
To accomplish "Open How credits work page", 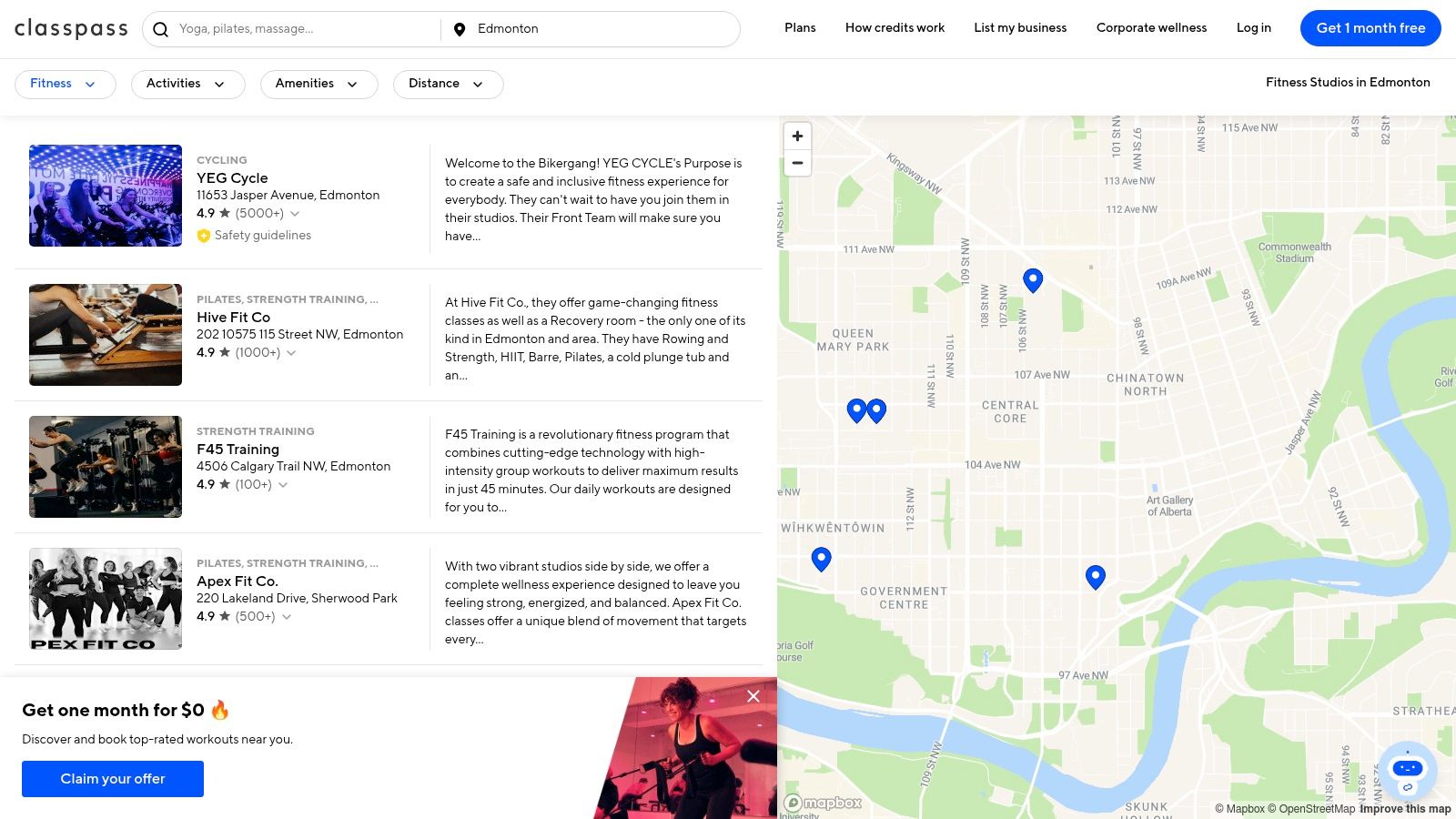I will (895, 28).
